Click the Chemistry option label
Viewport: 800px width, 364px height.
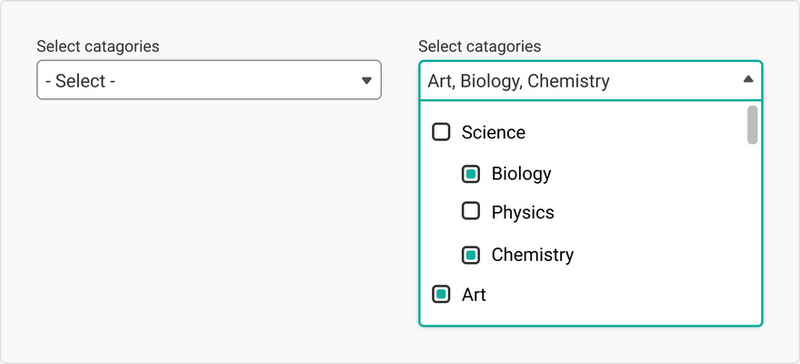533,255
